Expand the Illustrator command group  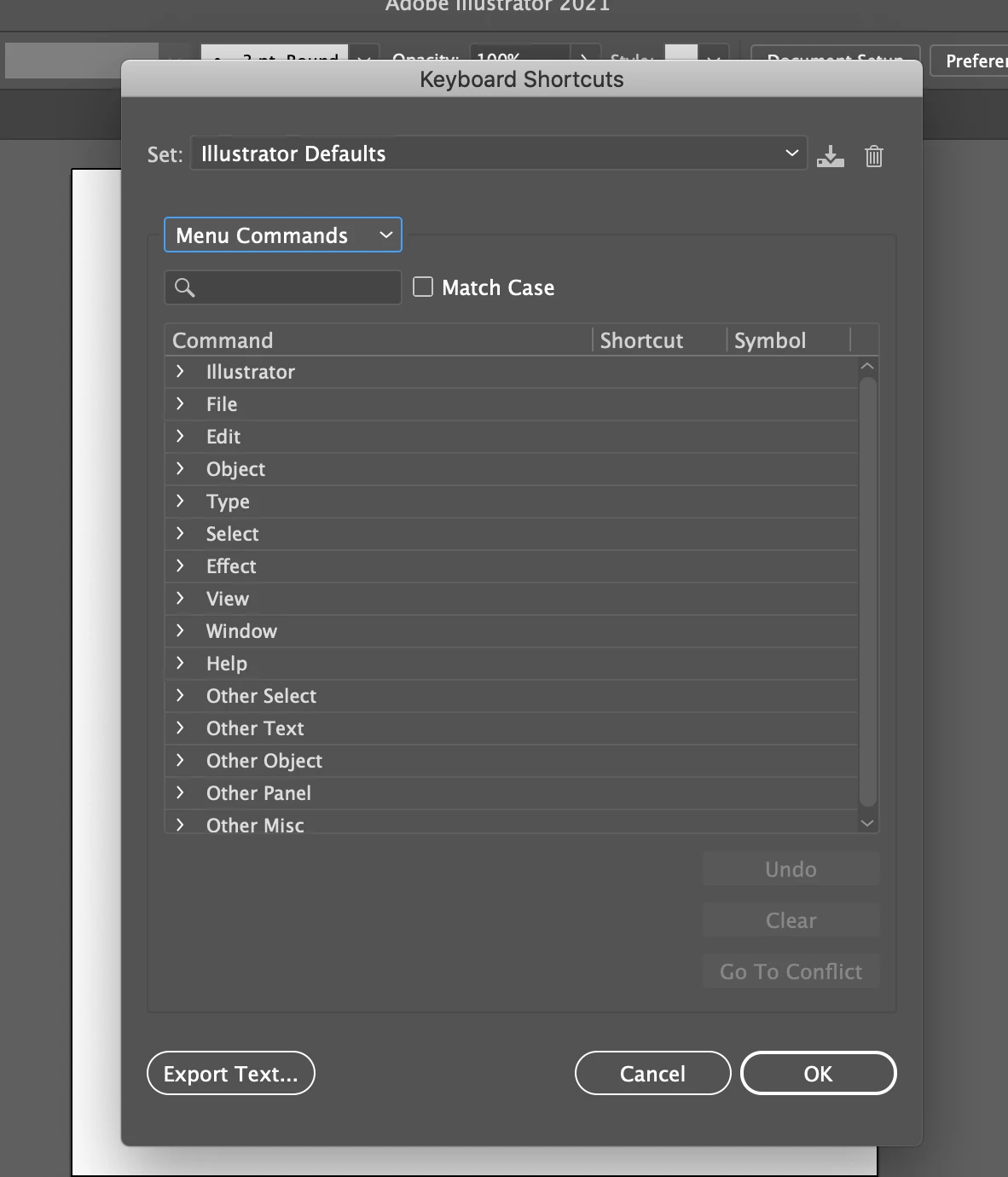click(180, 371)
